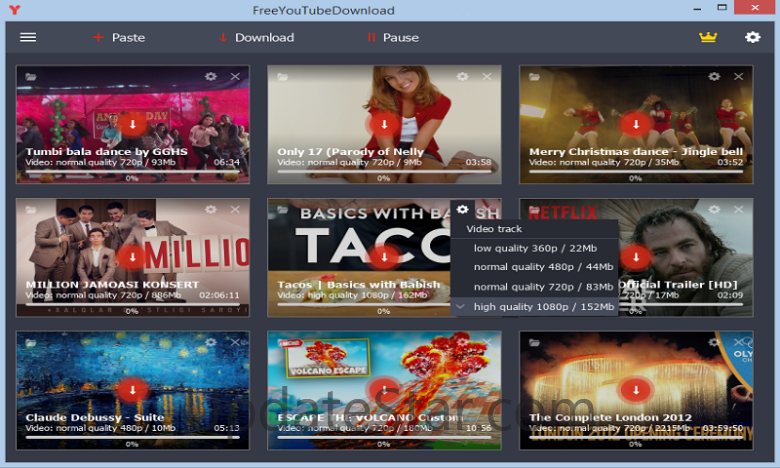Open the premium crown icon
The image size is (780, 468).
pos(707,37)
